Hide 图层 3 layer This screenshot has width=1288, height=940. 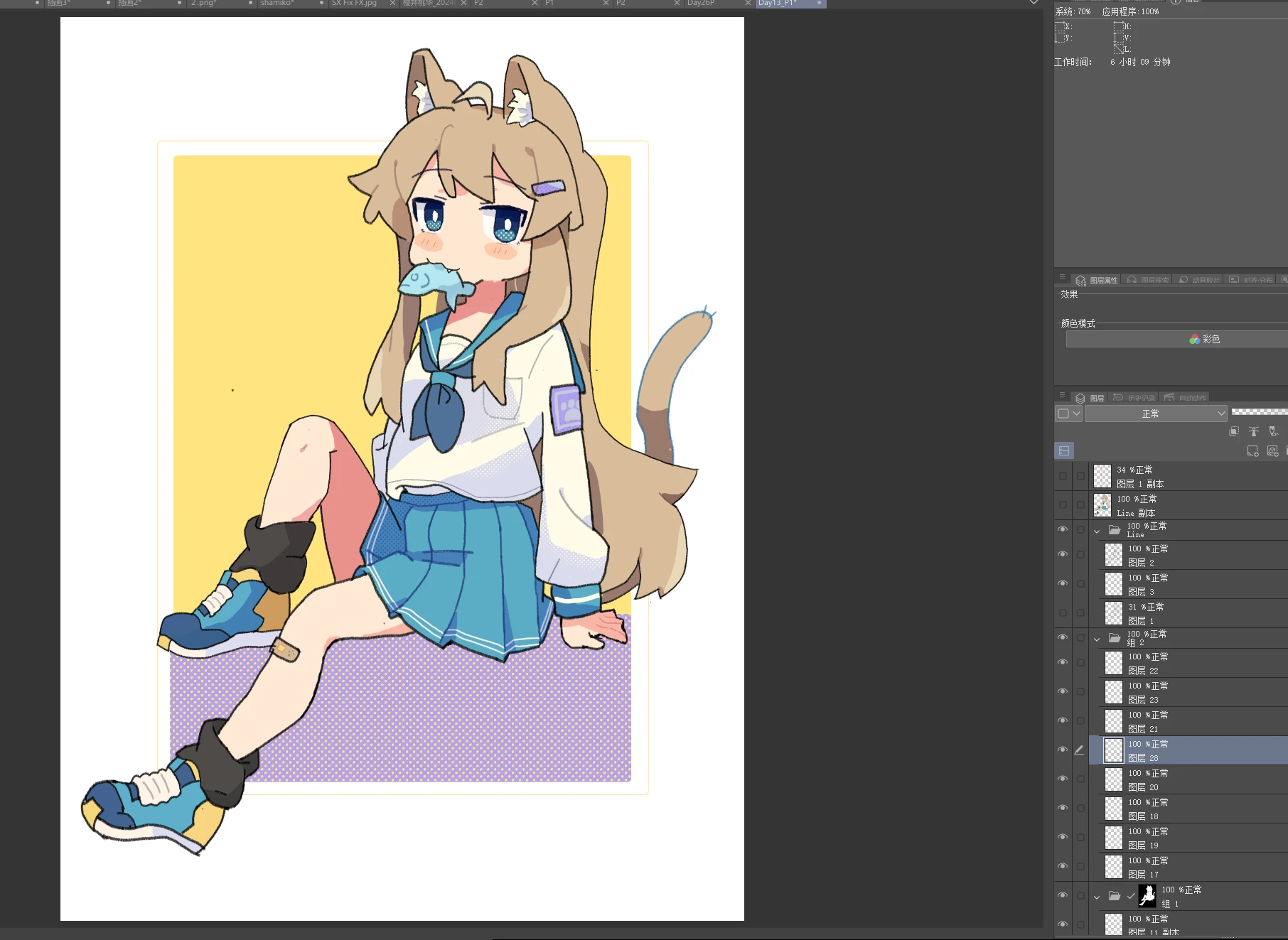pos(1063,583)
